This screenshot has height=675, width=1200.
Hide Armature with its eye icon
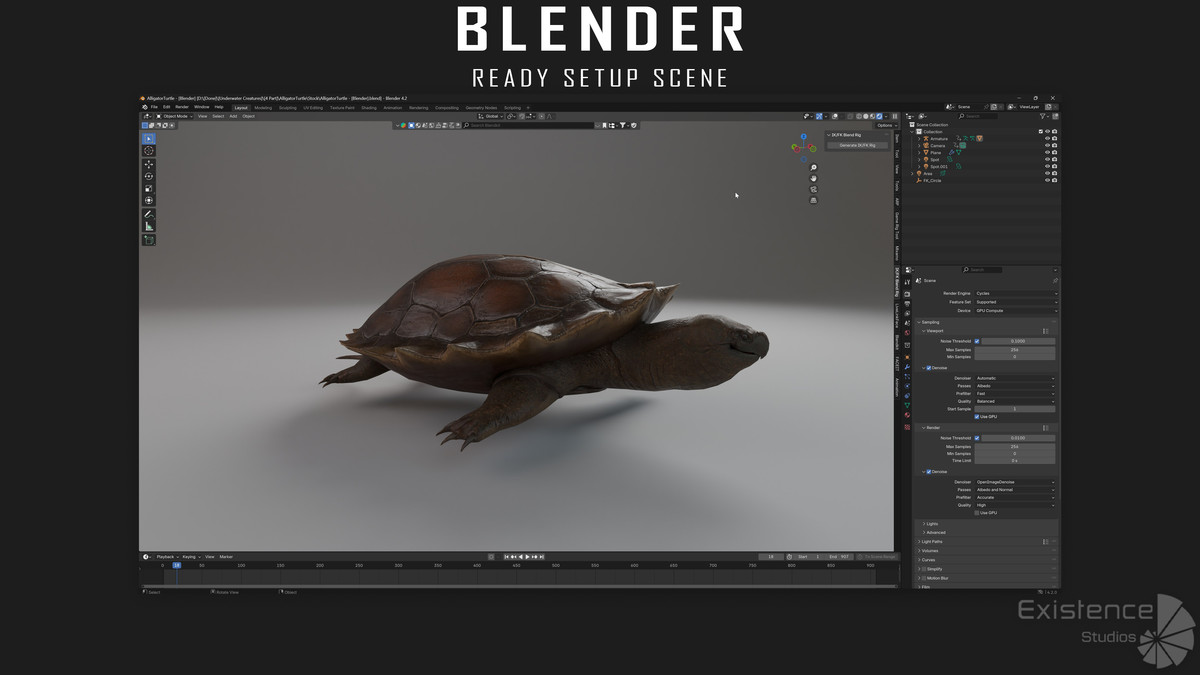1047,139
